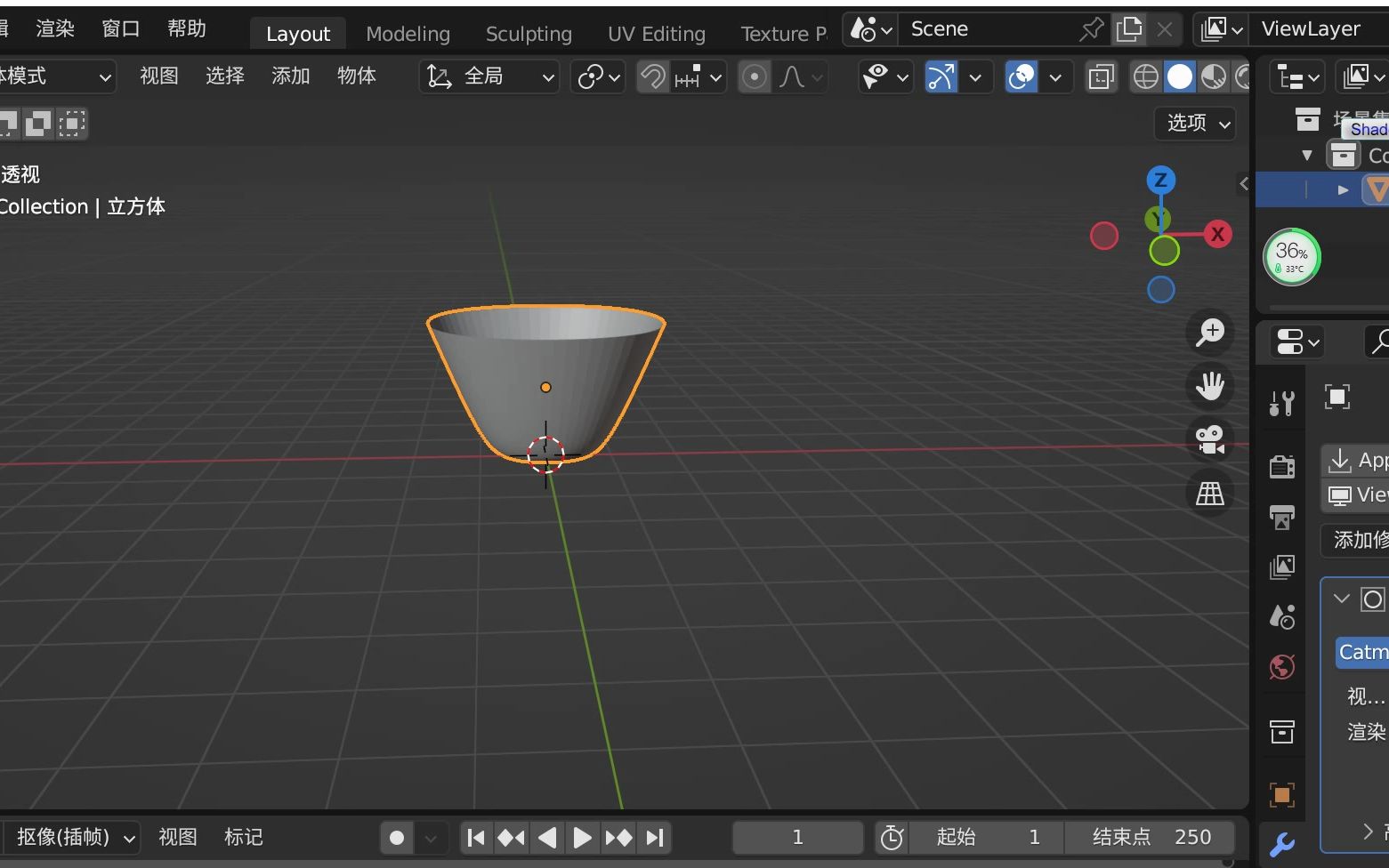The height and width of the screenshot is (868, 1389).
Task: Open the Modifier properties tab
Action: tap(1281, 842)
